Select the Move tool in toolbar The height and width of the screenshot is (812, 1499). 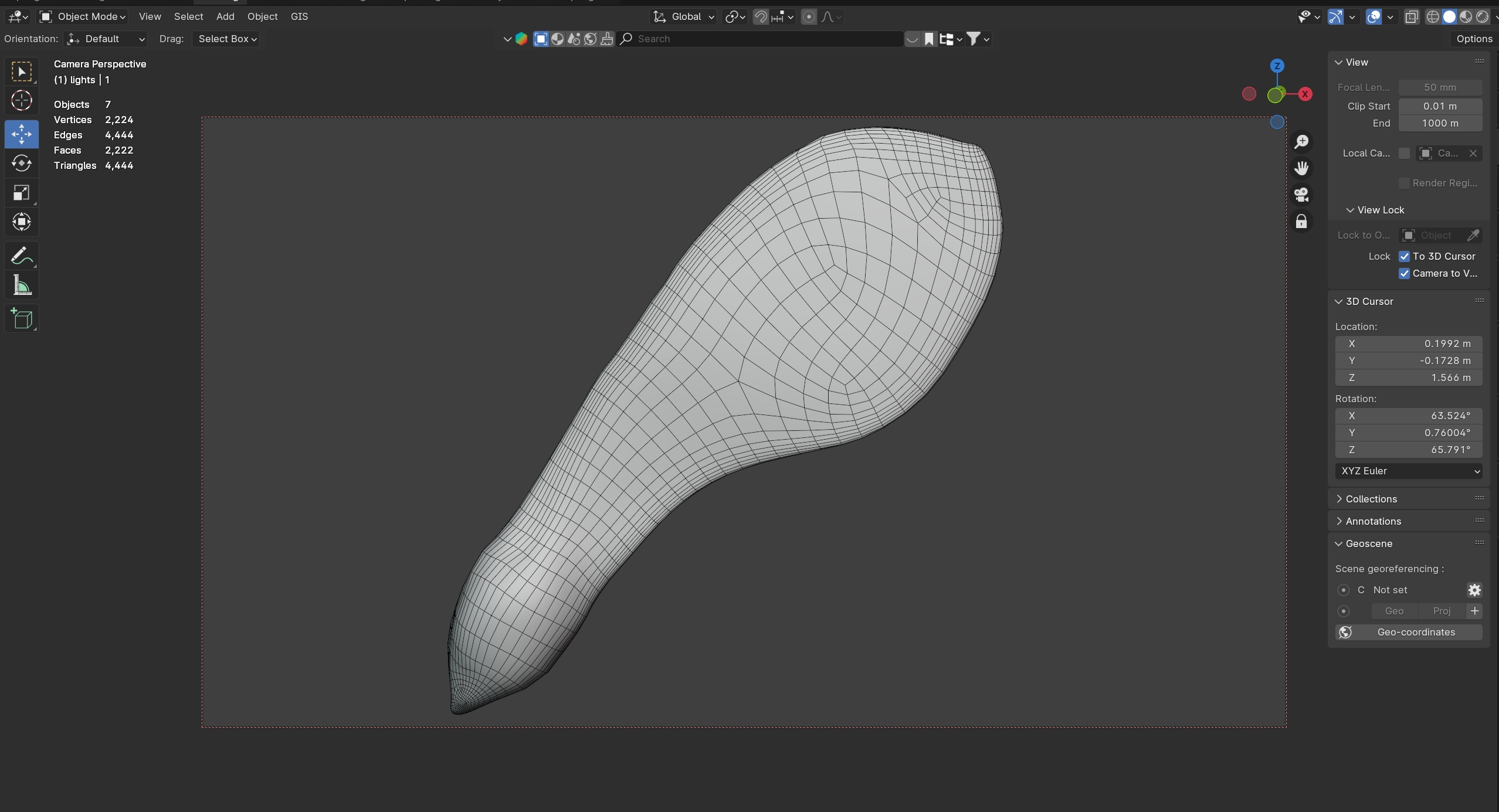[22, 134]
